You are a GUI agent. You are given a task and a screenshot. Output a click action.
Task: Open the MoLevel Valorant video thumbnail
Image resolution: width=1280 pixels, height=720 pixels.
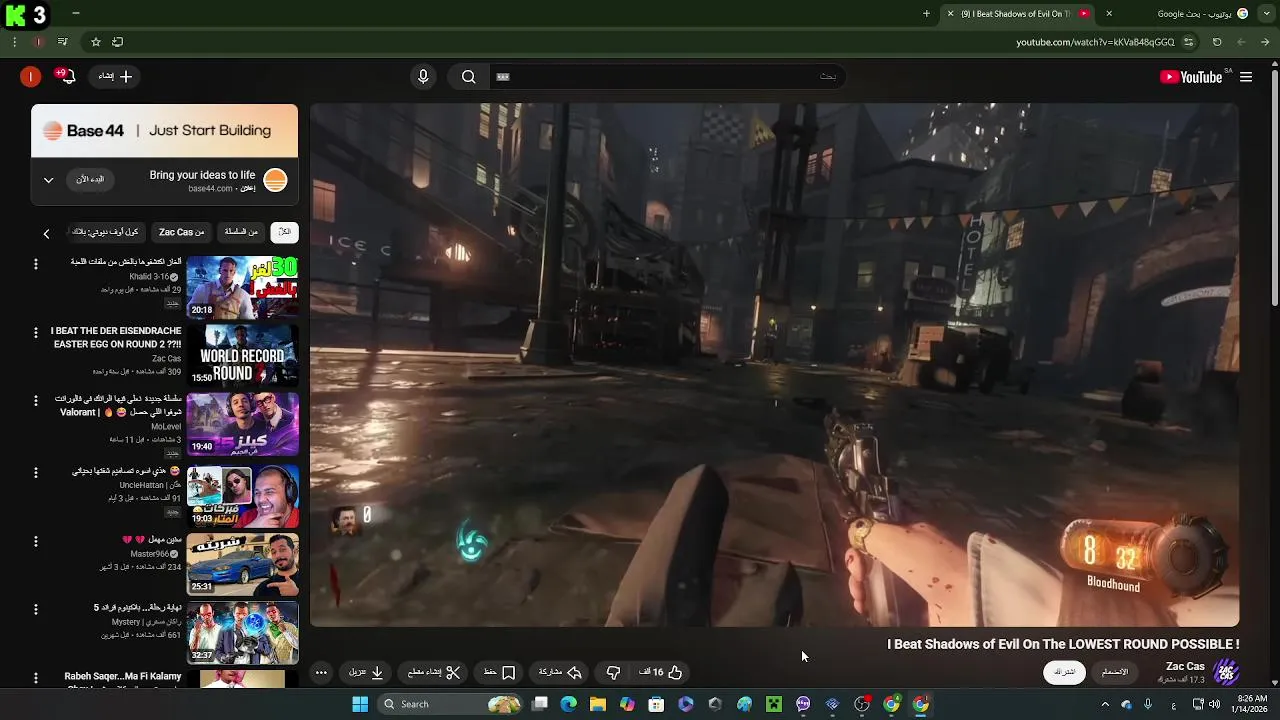pos(242,423)
